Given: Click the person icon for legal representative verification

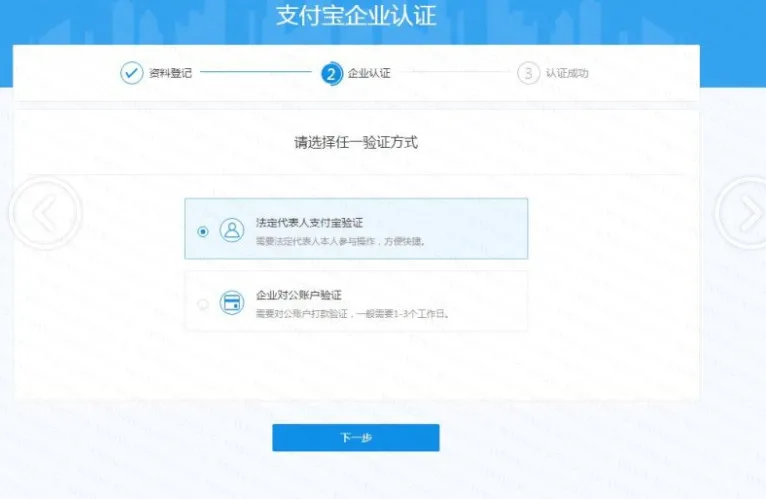Looking at the screenshot, I should [232, 230].
